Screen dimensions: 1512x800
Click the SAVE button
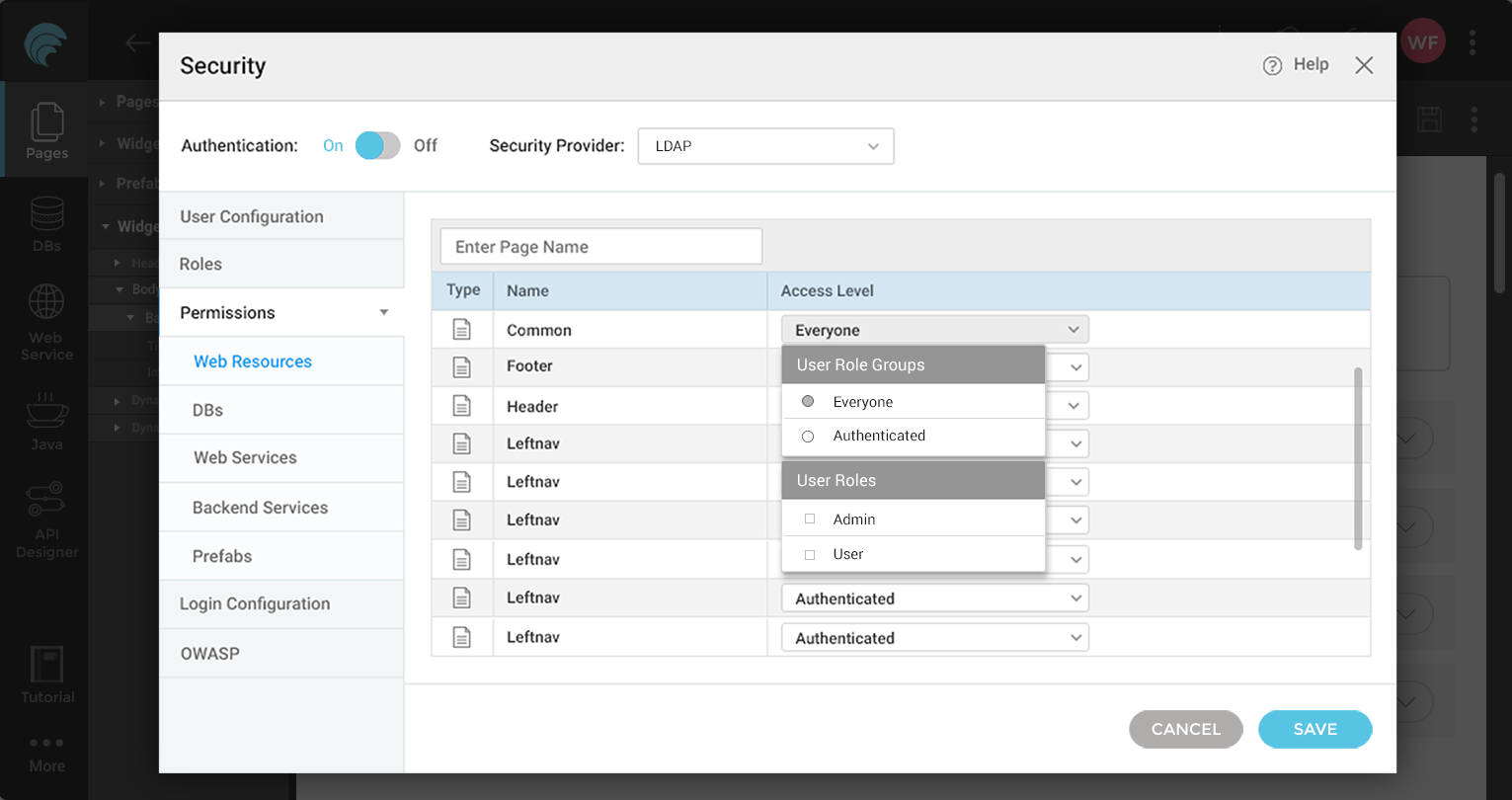coord(1314,729)
